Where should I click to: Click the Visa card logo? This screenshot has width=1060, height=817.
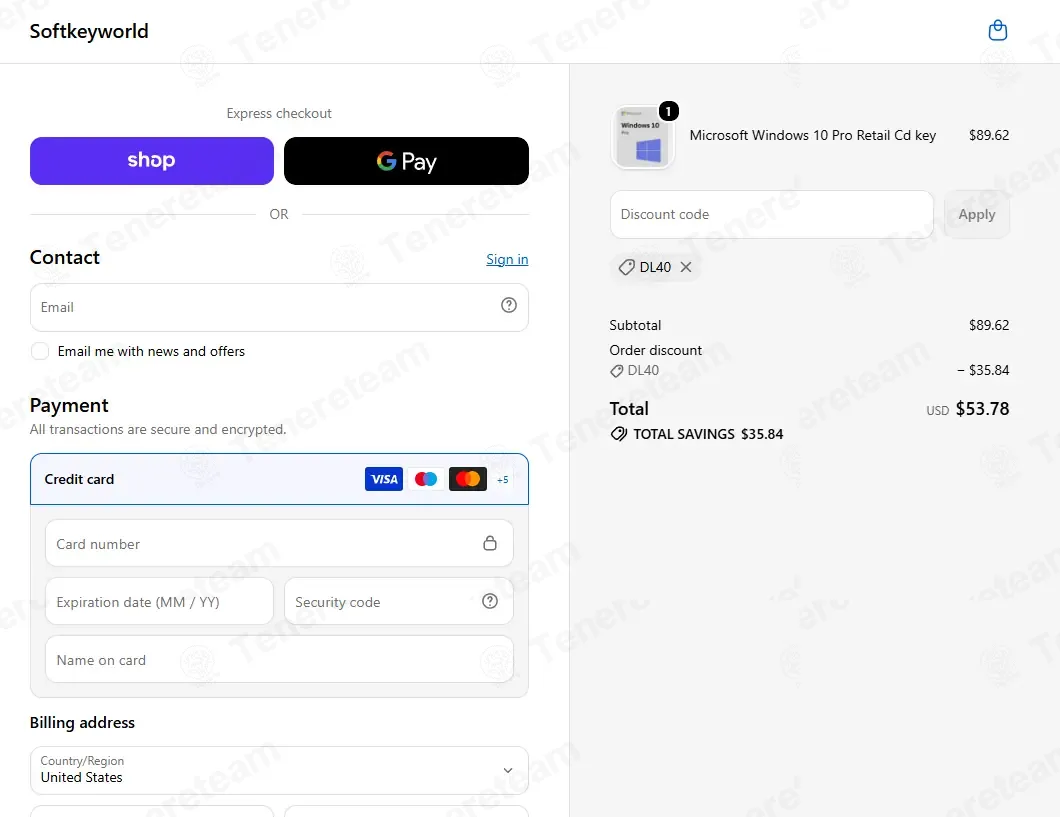pos(384,479)
